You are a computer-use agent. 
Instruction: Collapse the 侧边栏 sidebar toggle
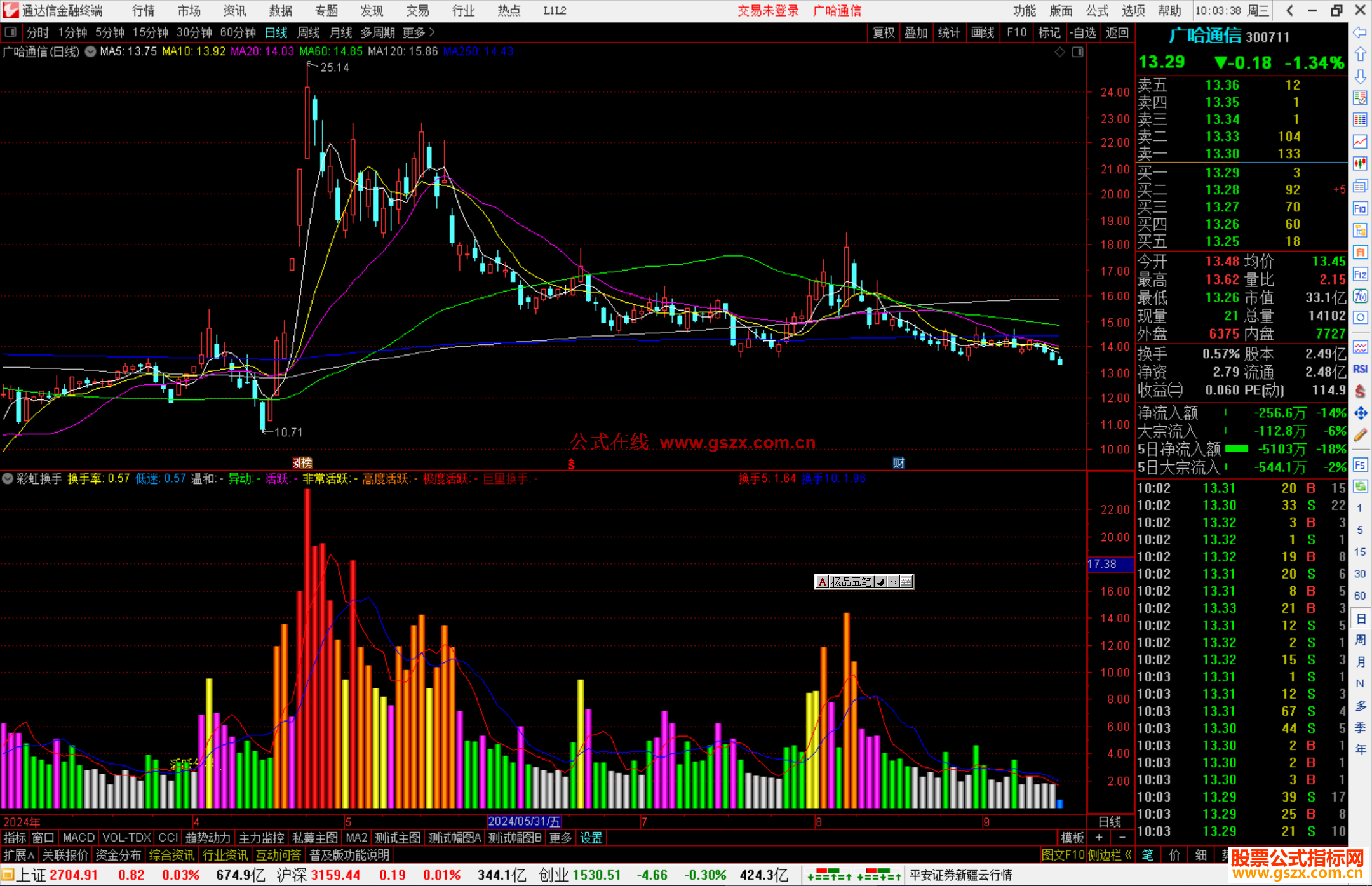tap(1110, 855)
